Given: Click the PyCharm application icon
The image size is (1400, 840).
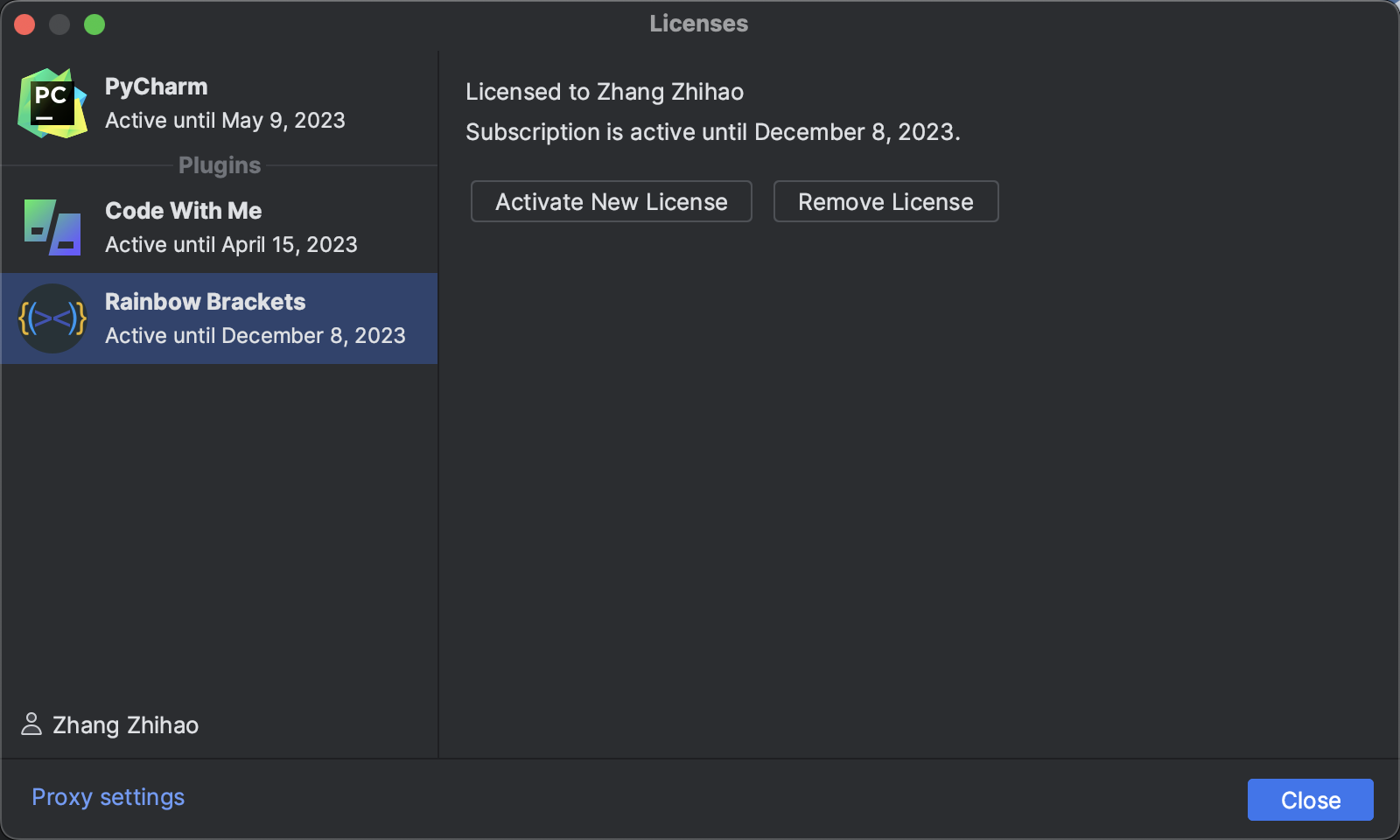Looking at the screenshot, I should click(x=52, y=103).
